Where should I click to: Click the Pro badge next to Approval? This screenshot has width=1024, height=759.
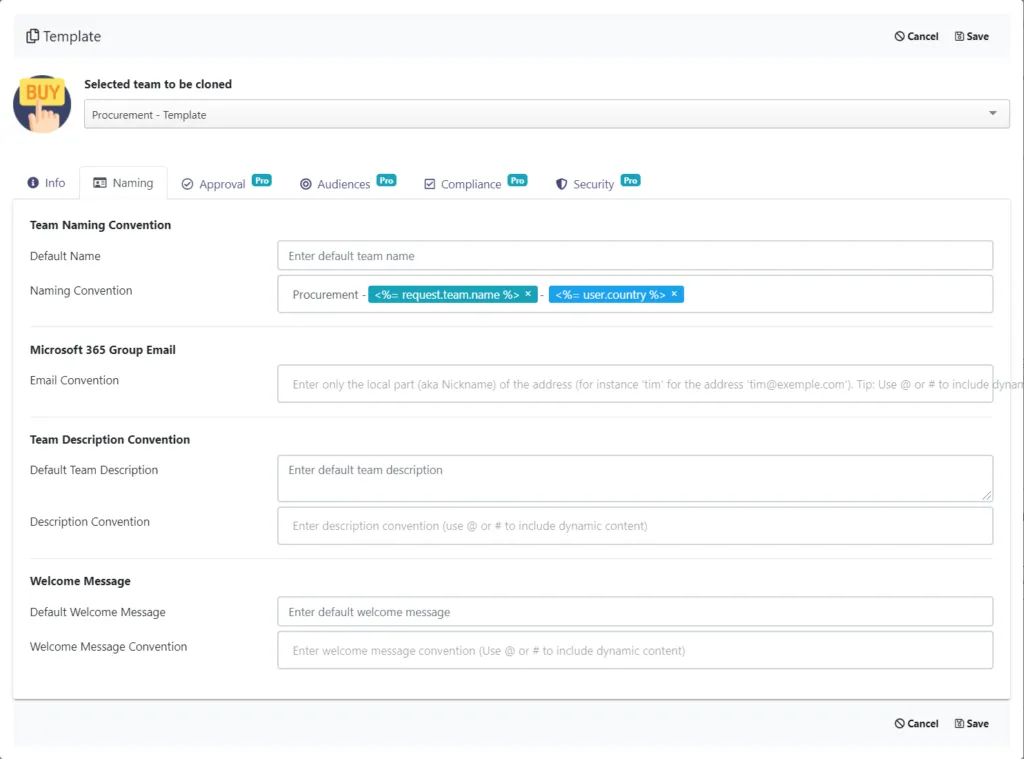coord(262,180)
